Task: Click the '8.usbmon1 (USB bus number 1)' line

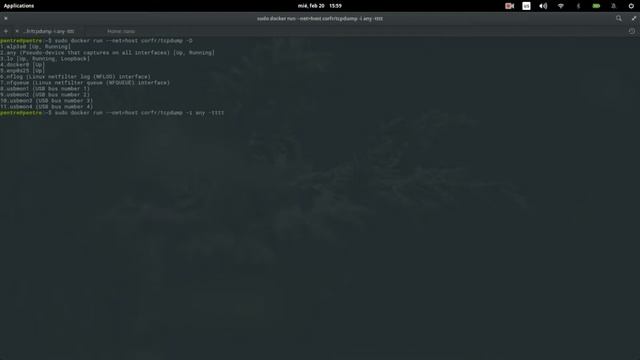Action: click(x=45, y=89)
